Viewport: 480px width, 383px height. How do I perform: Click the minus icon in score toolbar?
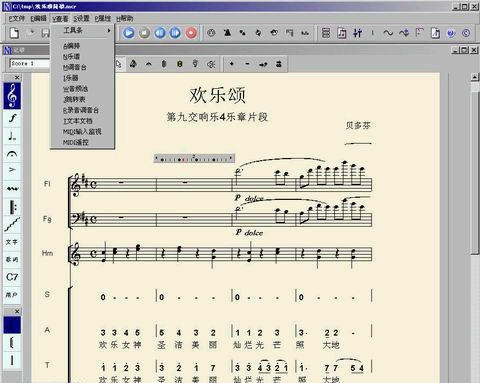click(247, 64)
